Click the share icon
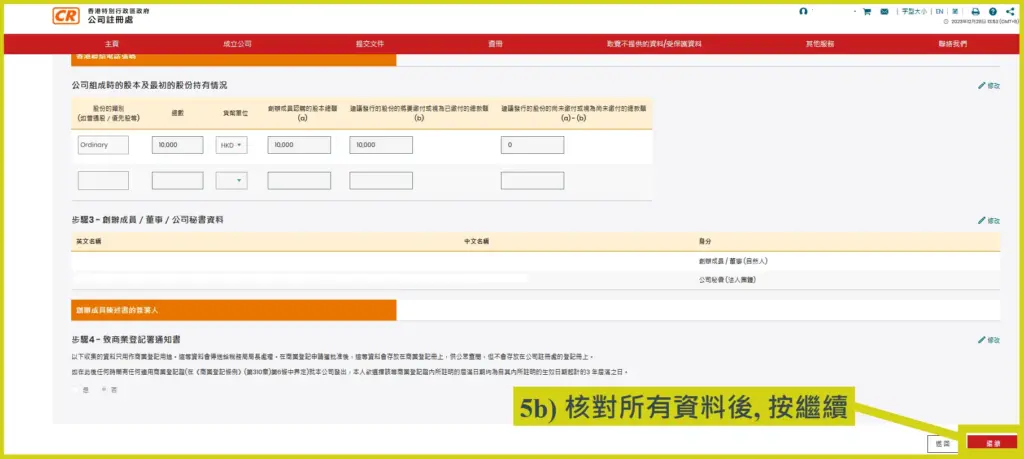This screenshot has height=459, width=1024. click(1010, 12)
